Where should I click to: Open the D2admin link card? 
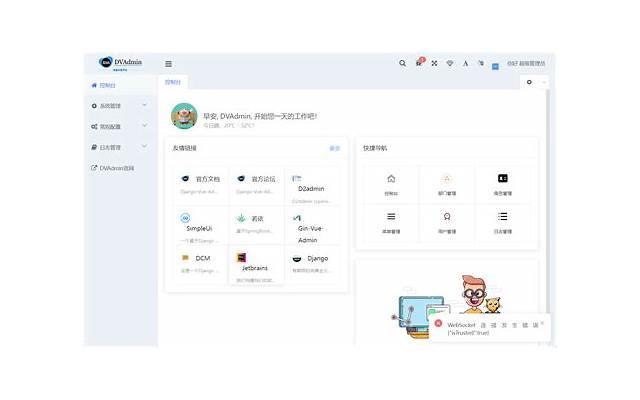pos(312,186)
